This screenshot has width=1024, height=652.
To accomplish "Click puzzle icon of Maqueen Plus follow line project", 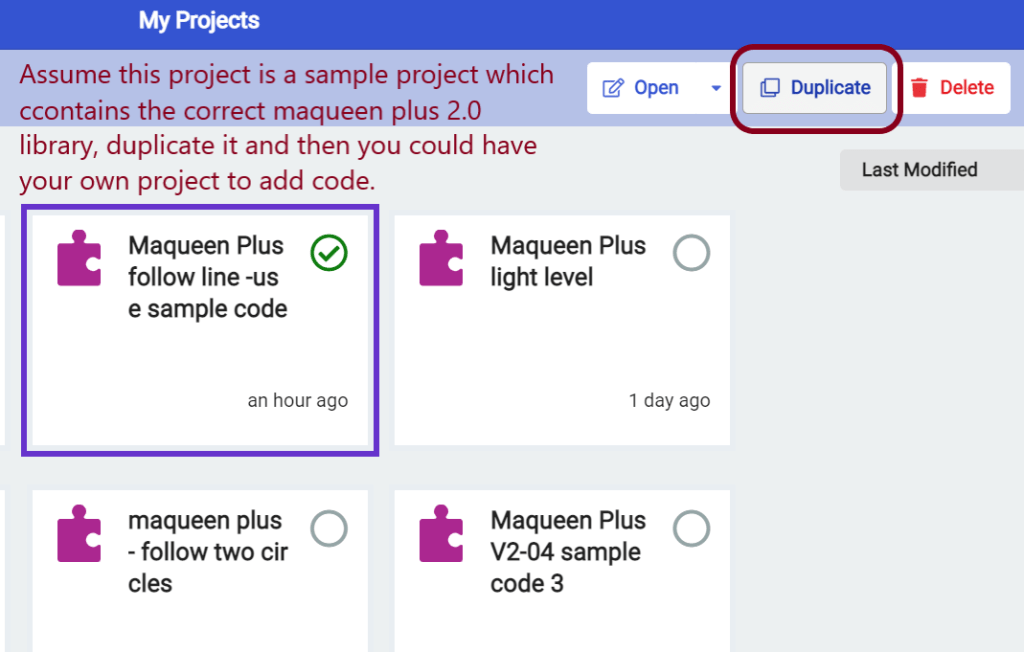I will [79, 259].
